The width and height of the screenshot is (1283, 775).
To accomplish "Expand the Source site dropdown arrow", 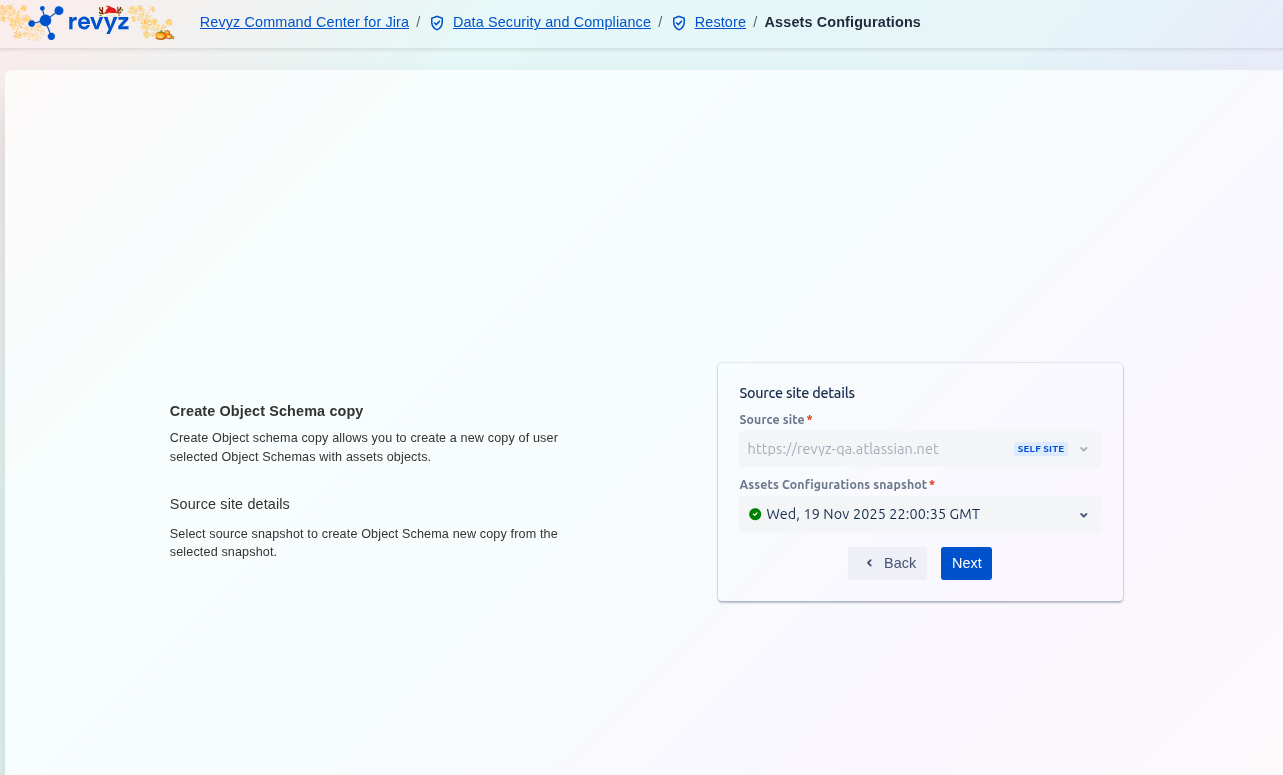I will pos(1084,449).
